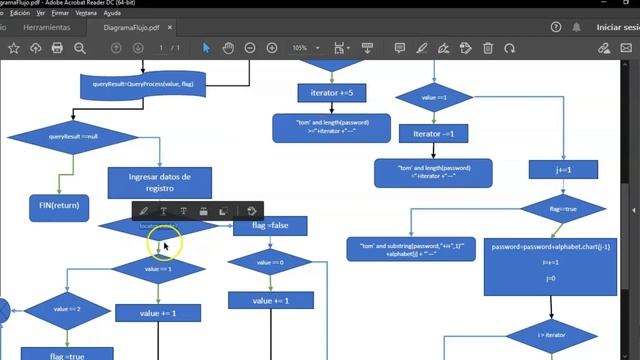
Task: Click the 'value == 0' diamond
Action: pos(270,262)
